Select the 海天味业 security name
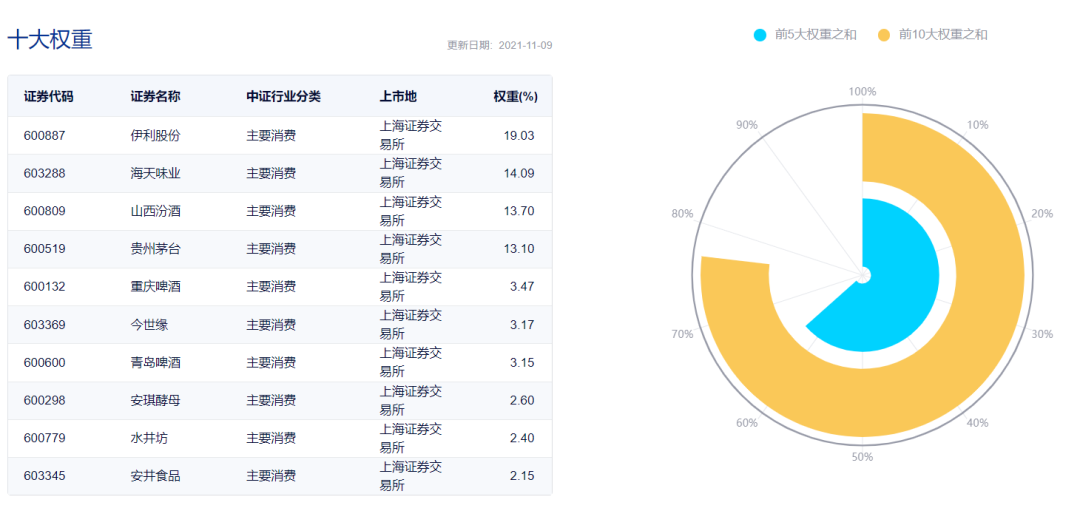This screenshot has width=1080, height=511. pyautogui.click(x=156, y=174)
